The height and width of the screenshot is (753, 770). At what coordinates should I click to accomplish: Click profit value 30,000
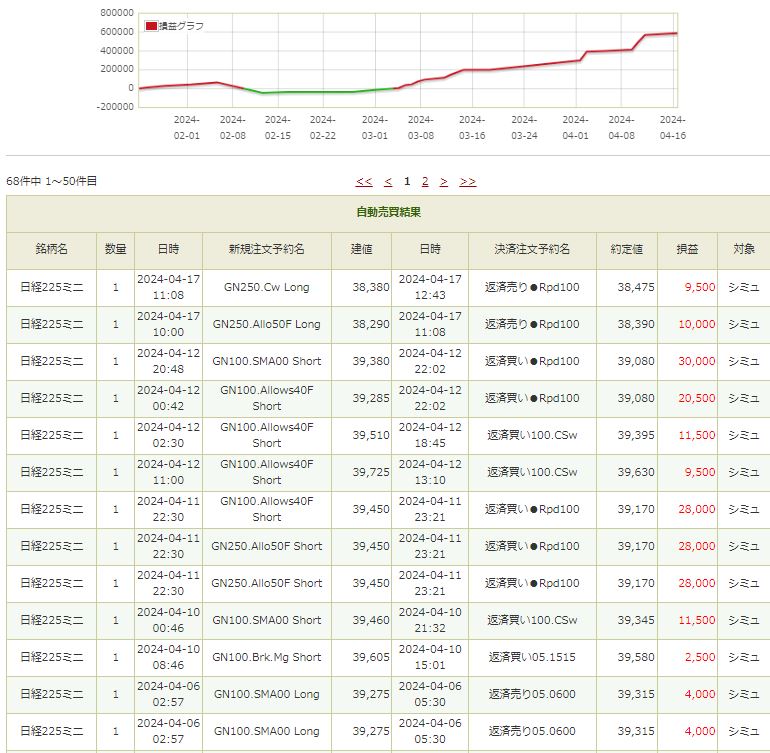coord(696,361)
